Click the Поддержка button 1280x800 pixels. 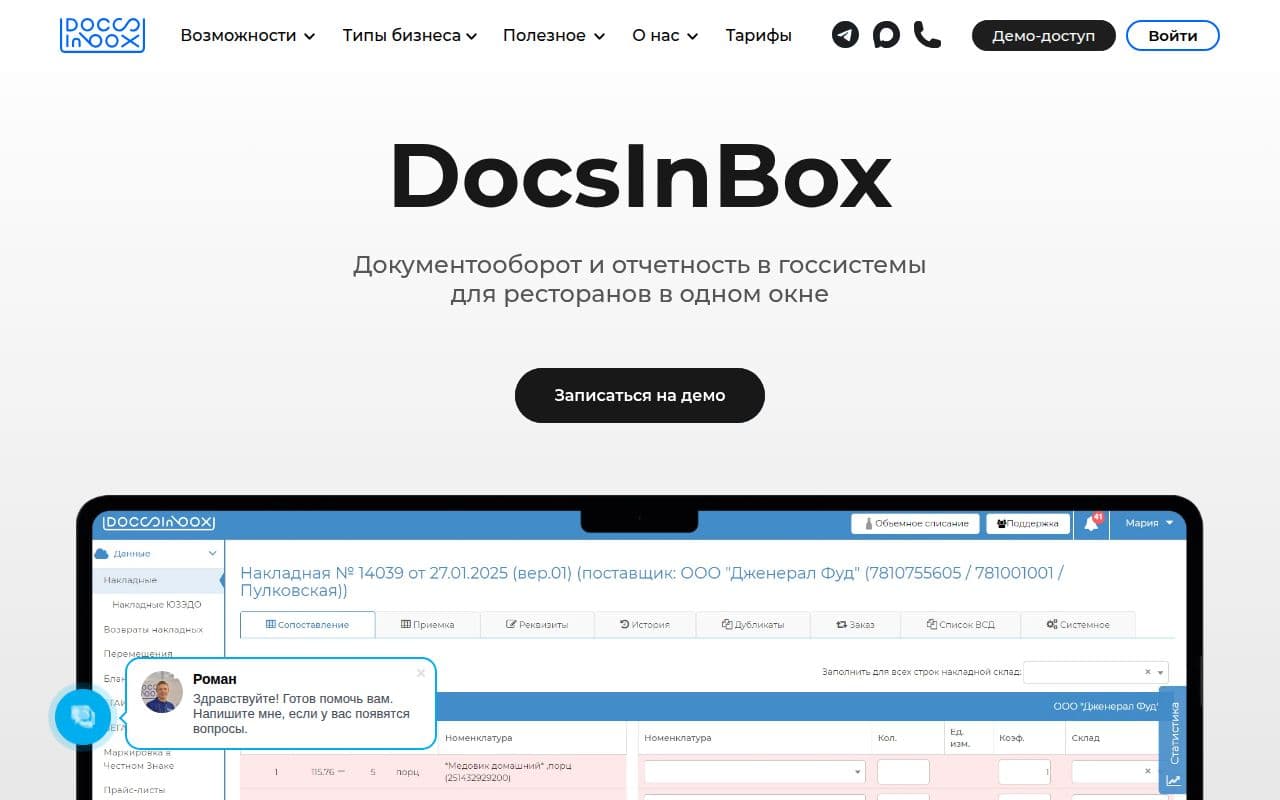point(1028,523)
